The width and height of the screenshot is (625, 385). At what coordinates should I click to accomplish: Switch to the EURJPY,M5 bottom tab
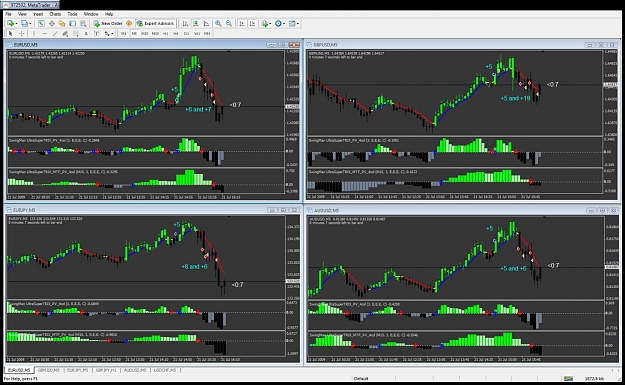[x=78, y=370]
